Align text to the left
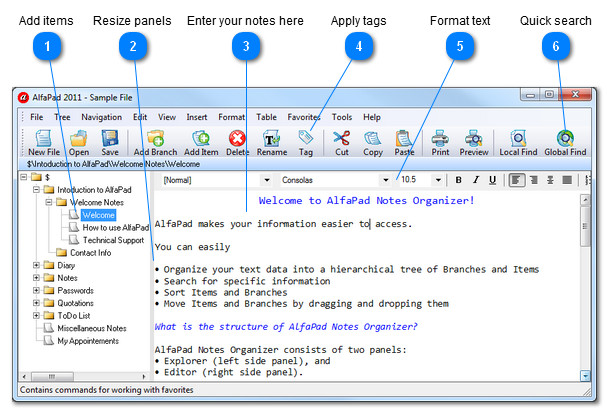The image size is (610, 416). point(517,180)
